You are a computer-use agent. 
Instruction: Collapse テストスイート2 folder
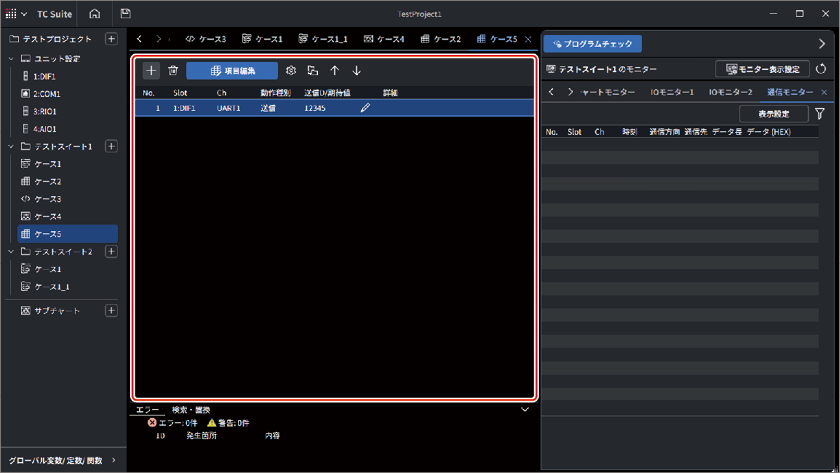[11, 251]
